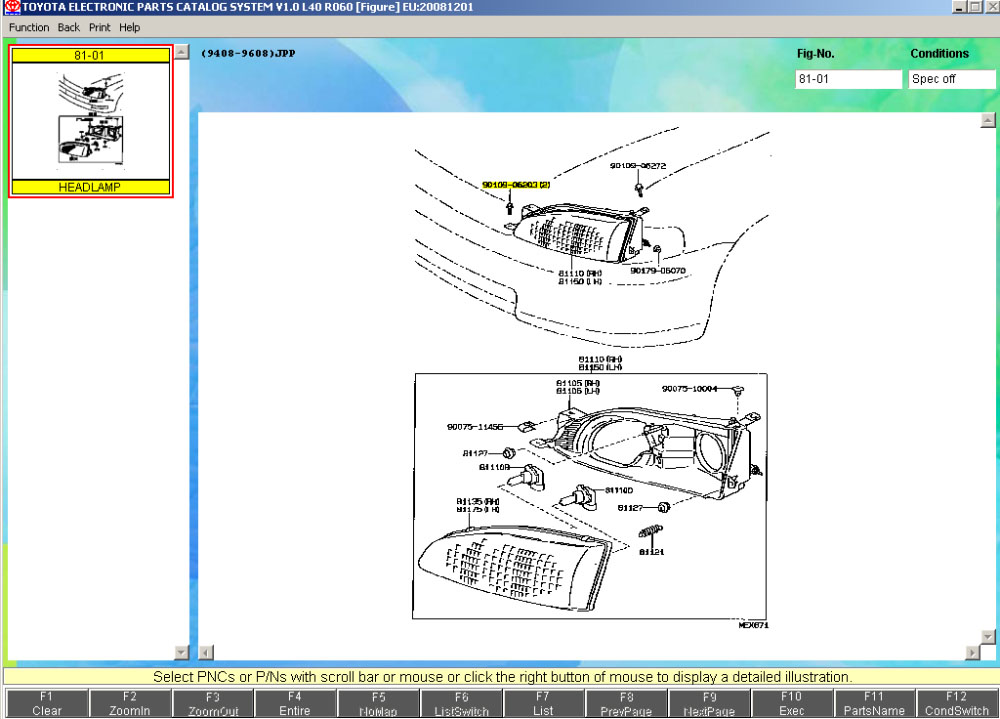1000x719 pixels.
Task: Click the Conditions field showing Spec off
Action: 951,79
